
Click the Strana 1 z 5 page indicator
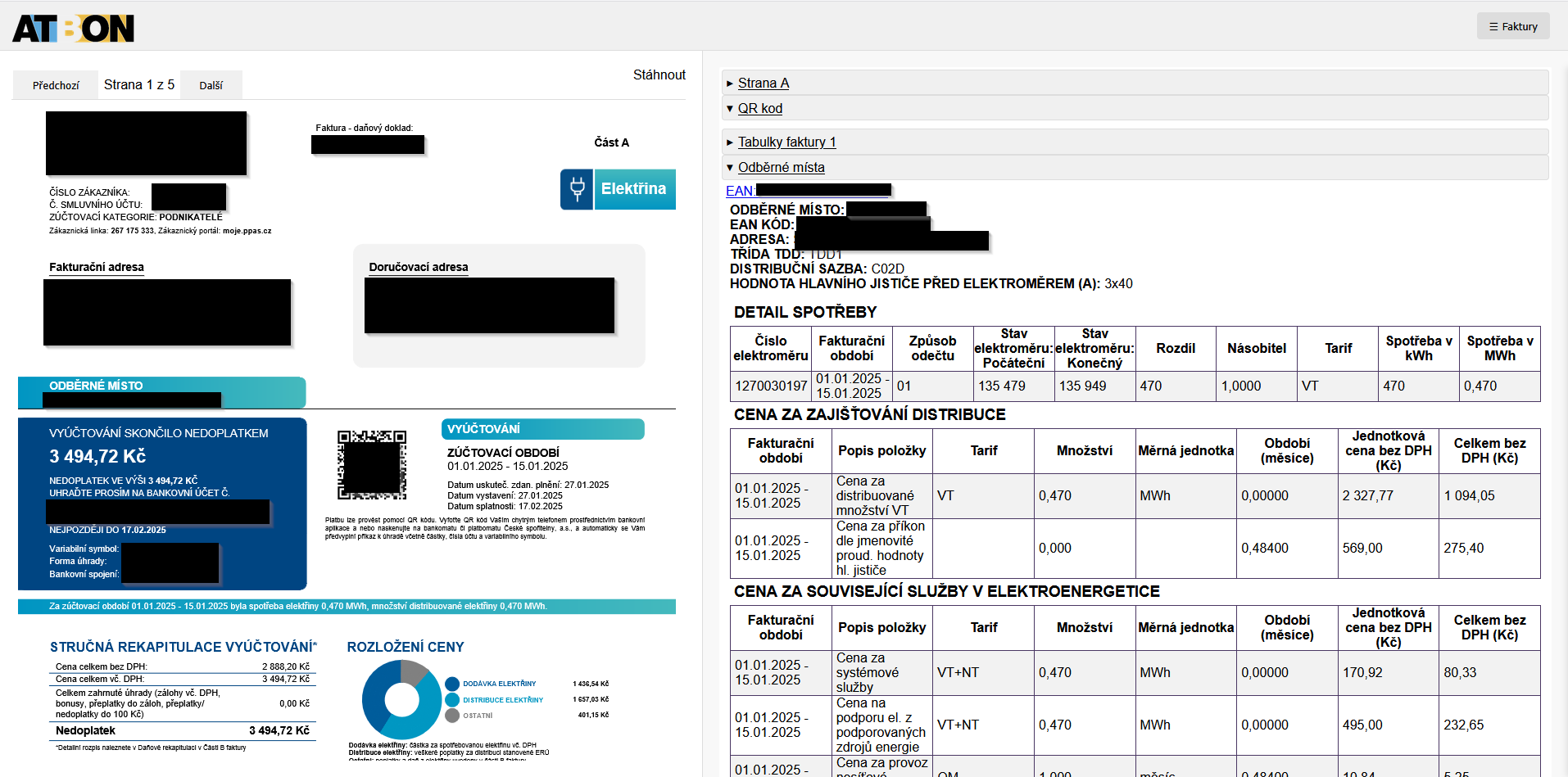point(139,84)
